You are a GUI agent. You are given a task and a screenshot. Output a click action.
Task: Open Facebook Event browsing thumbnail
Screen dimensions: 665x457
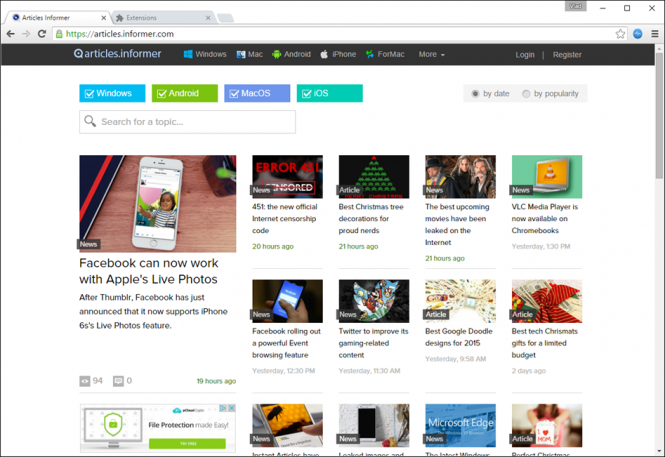(x=288, y=301)
